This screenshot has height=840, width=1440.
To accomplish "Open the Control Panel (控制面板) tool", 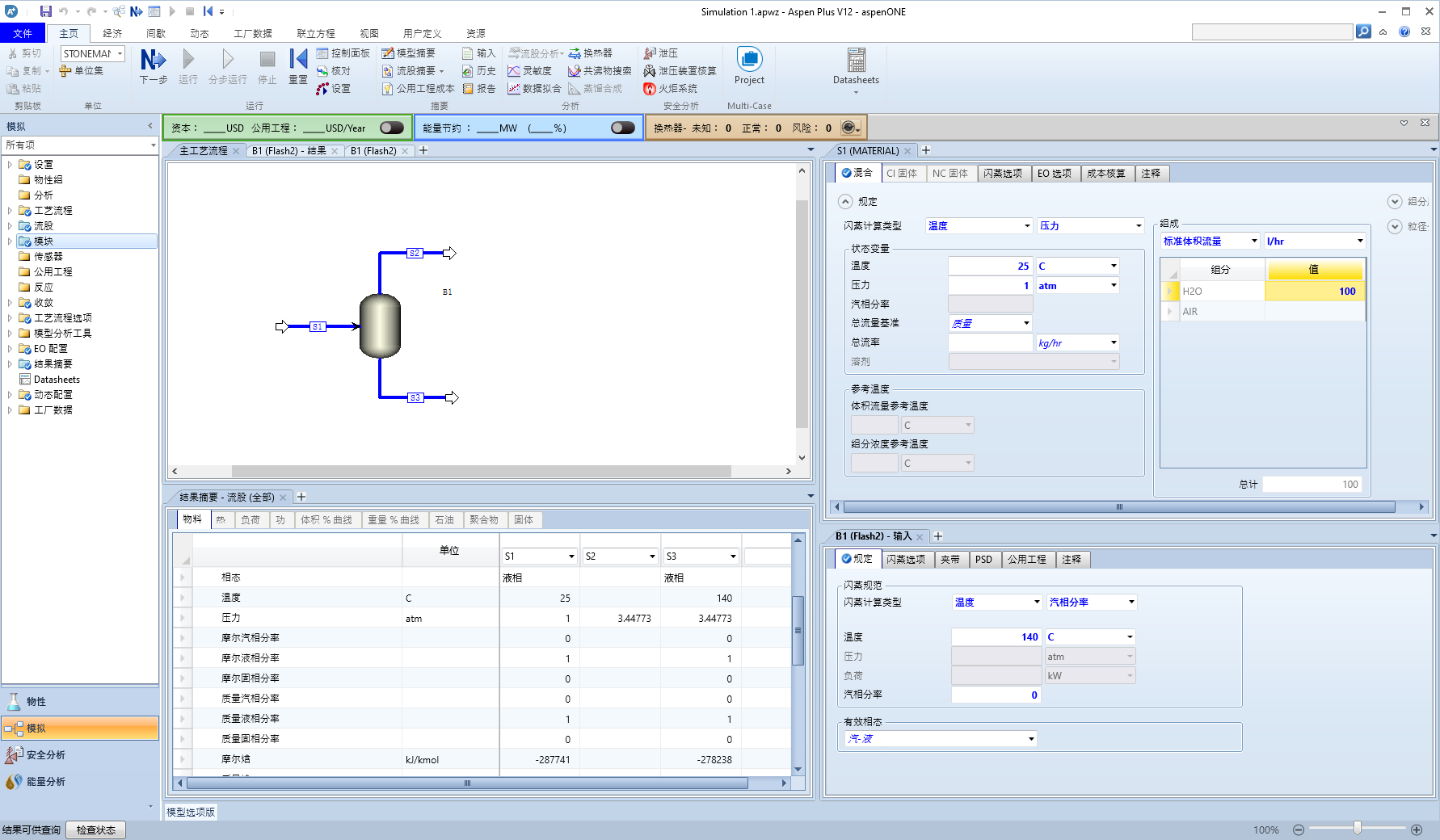I will (x=343, y=53).
